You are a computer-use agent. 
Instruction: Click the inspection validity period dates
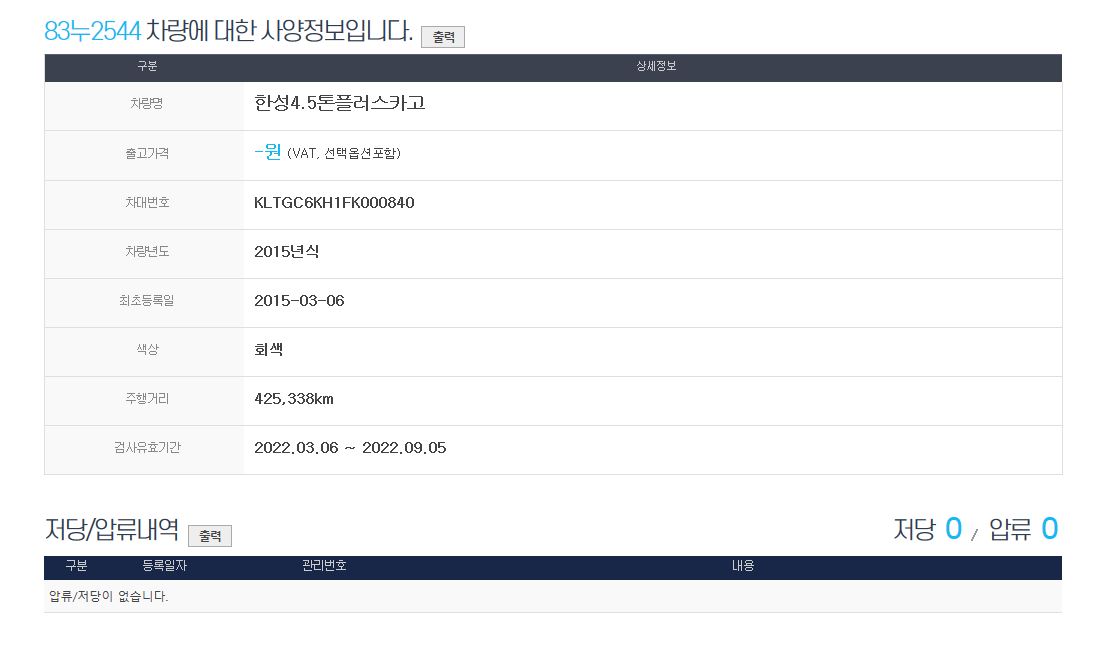point(350,448)
